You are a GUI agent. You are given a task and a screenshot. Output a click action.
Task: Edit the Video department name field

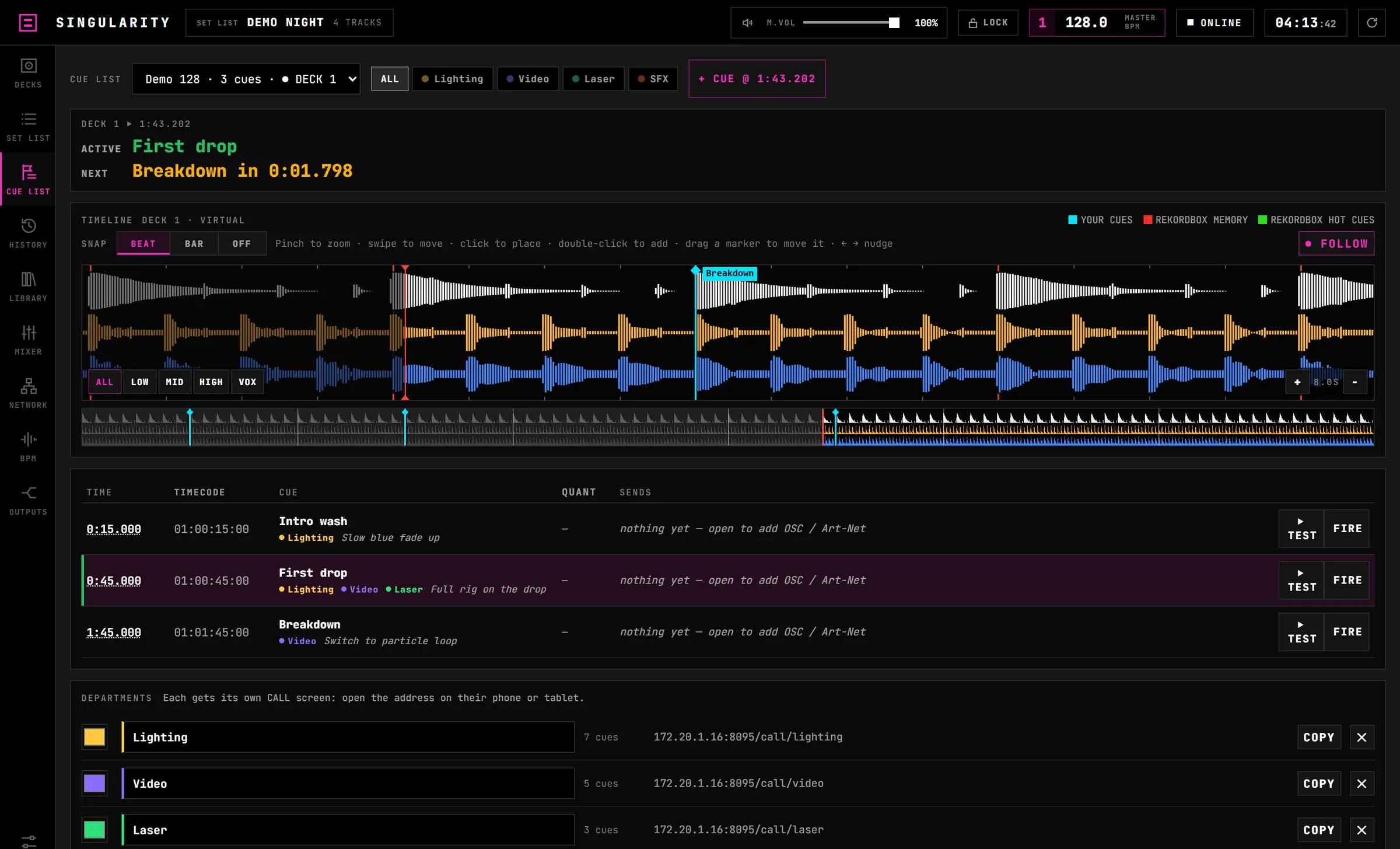pyautogui.click(x=348, y=784)
